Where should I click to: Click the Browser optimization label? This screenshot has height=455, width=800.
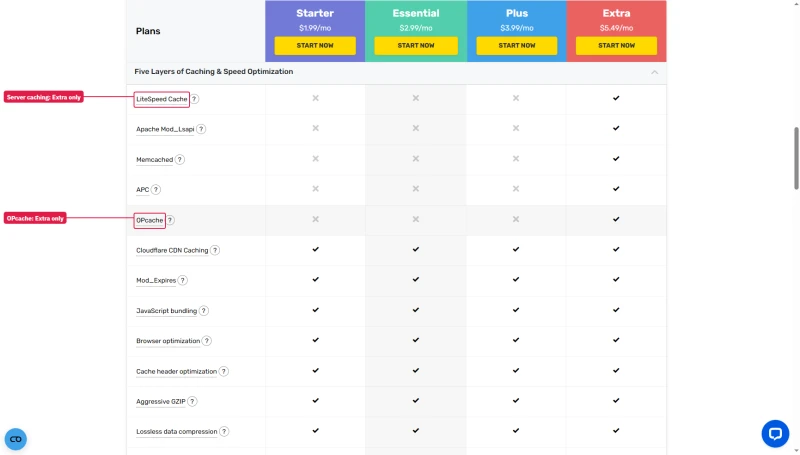tap(168, 341)
